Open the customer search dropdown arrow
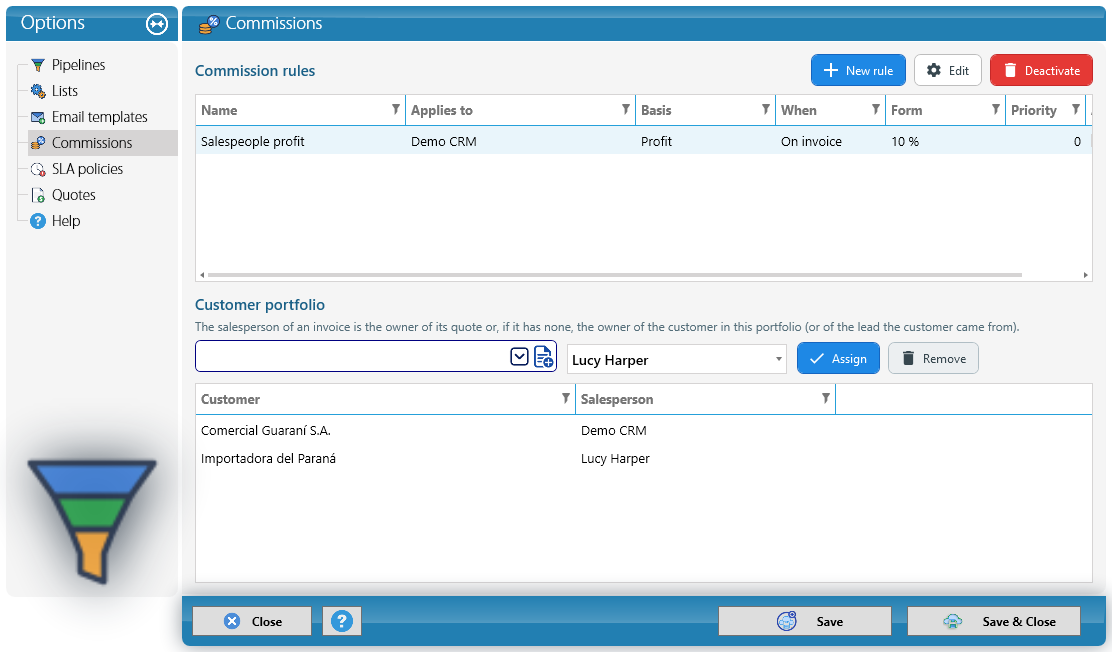 pos(519,357)
